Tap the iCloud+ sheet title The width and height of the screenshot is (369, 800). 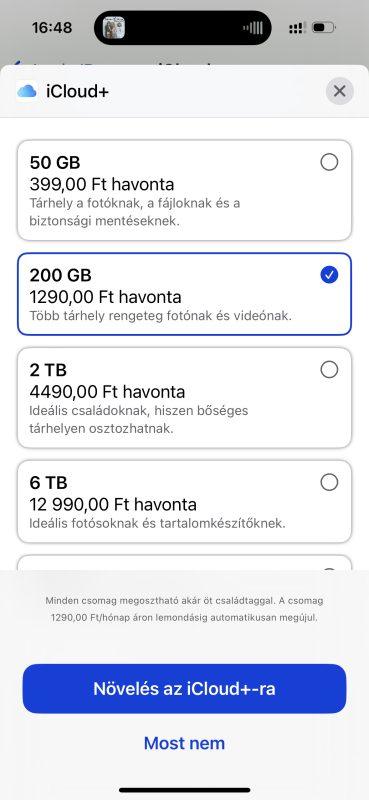click(x=78, y=92)
